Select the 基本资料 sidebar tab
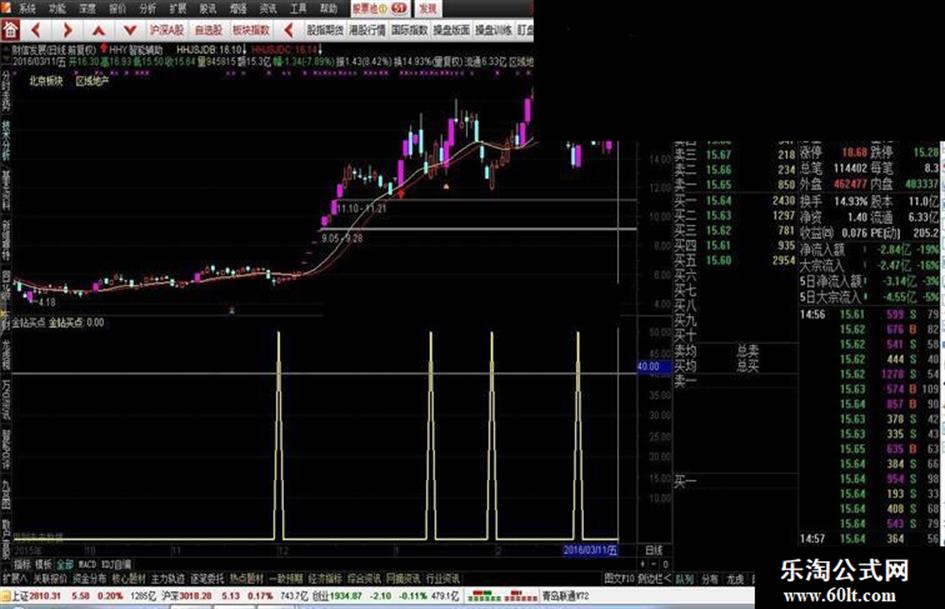The image size is (945, 609). pyautogui.click(x=5, y=190)
